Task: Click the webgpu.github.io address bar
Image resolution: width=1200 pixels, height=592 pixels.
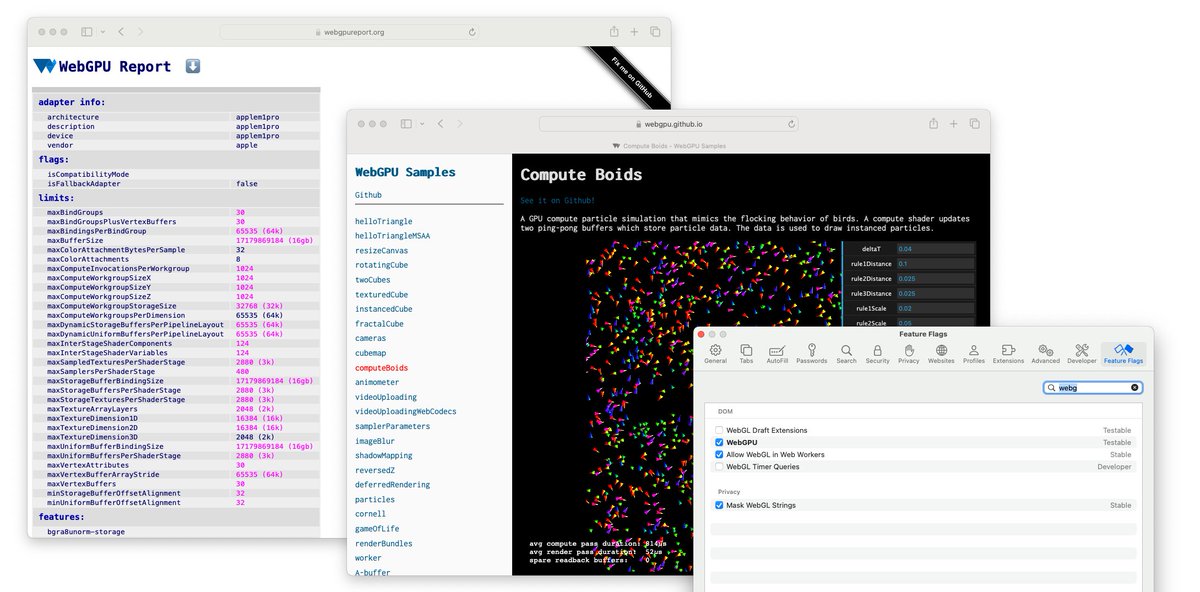Action: 670,124
